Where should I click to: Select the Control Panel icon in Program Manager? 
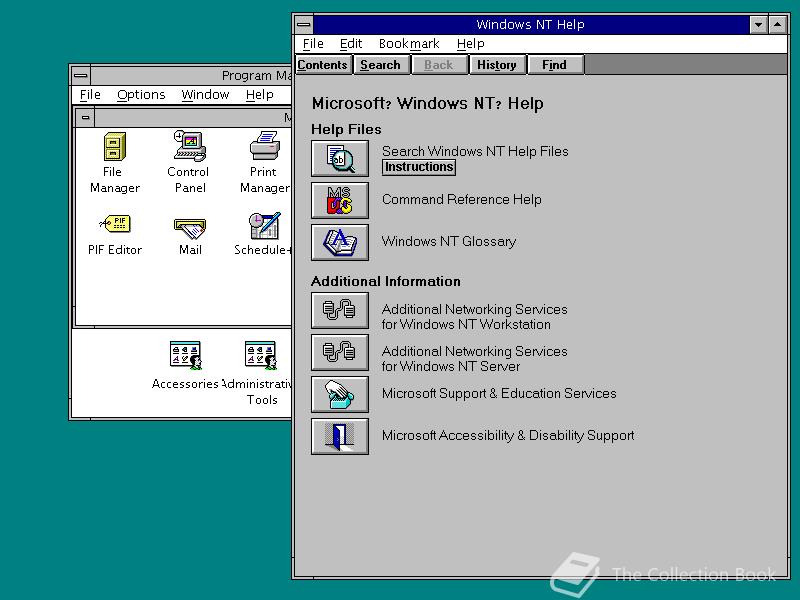tap(189, 146)
